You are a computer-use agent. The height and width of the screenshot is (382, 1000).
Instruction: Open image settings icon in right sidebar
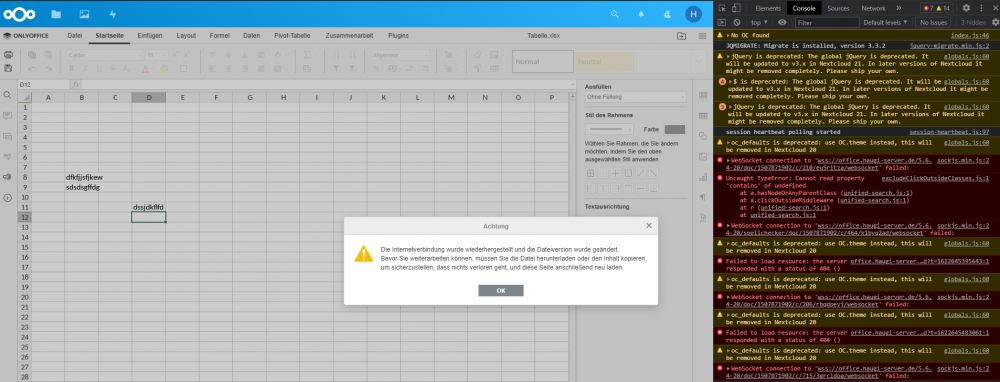[x=703, y=156]
